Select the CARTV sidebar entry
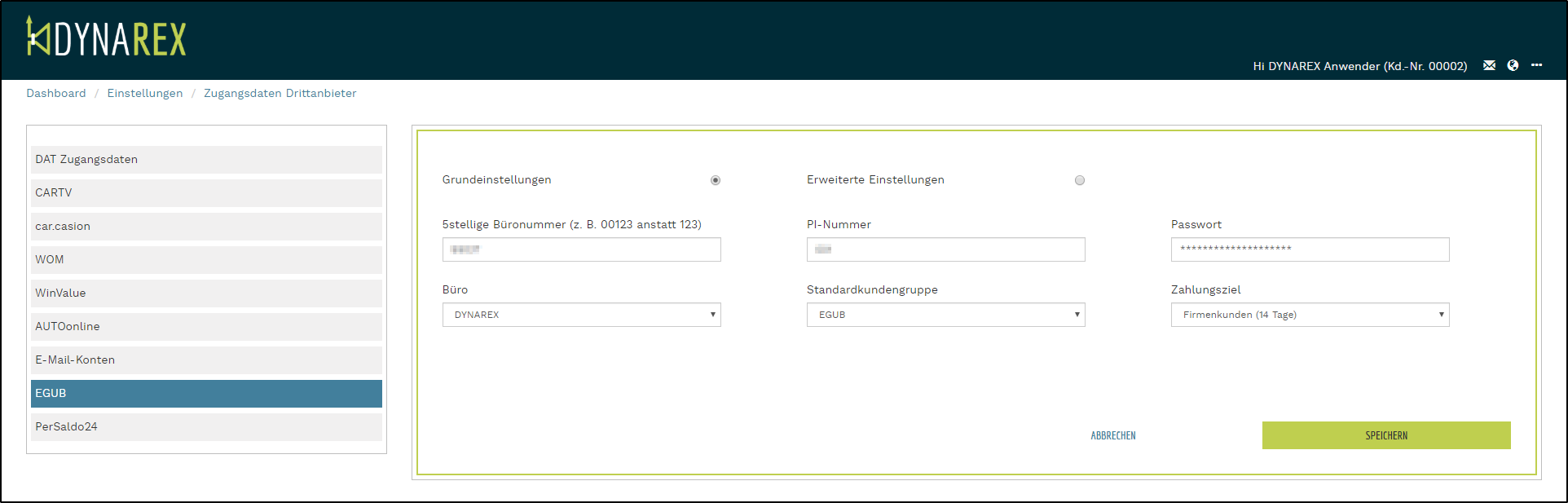 click(206, 193)
